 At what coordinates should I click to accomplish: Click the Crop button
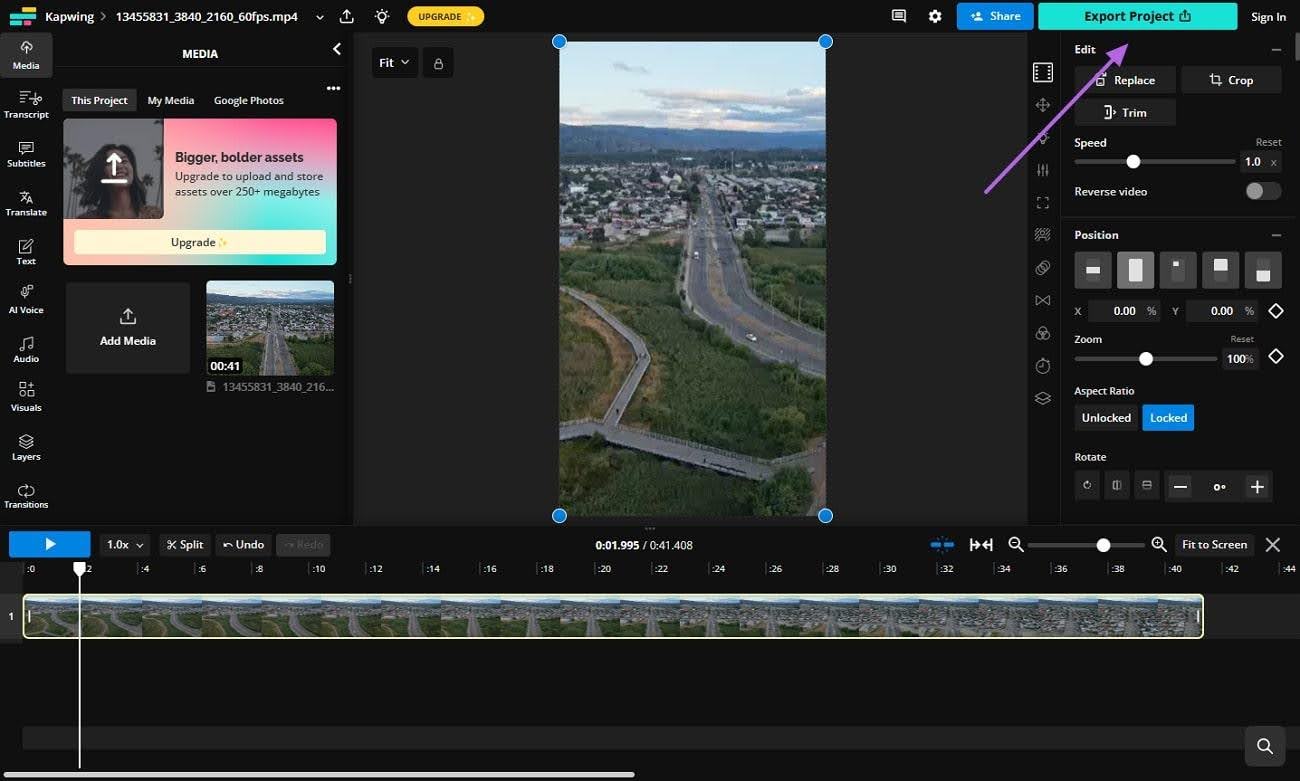pos(1231,80)
